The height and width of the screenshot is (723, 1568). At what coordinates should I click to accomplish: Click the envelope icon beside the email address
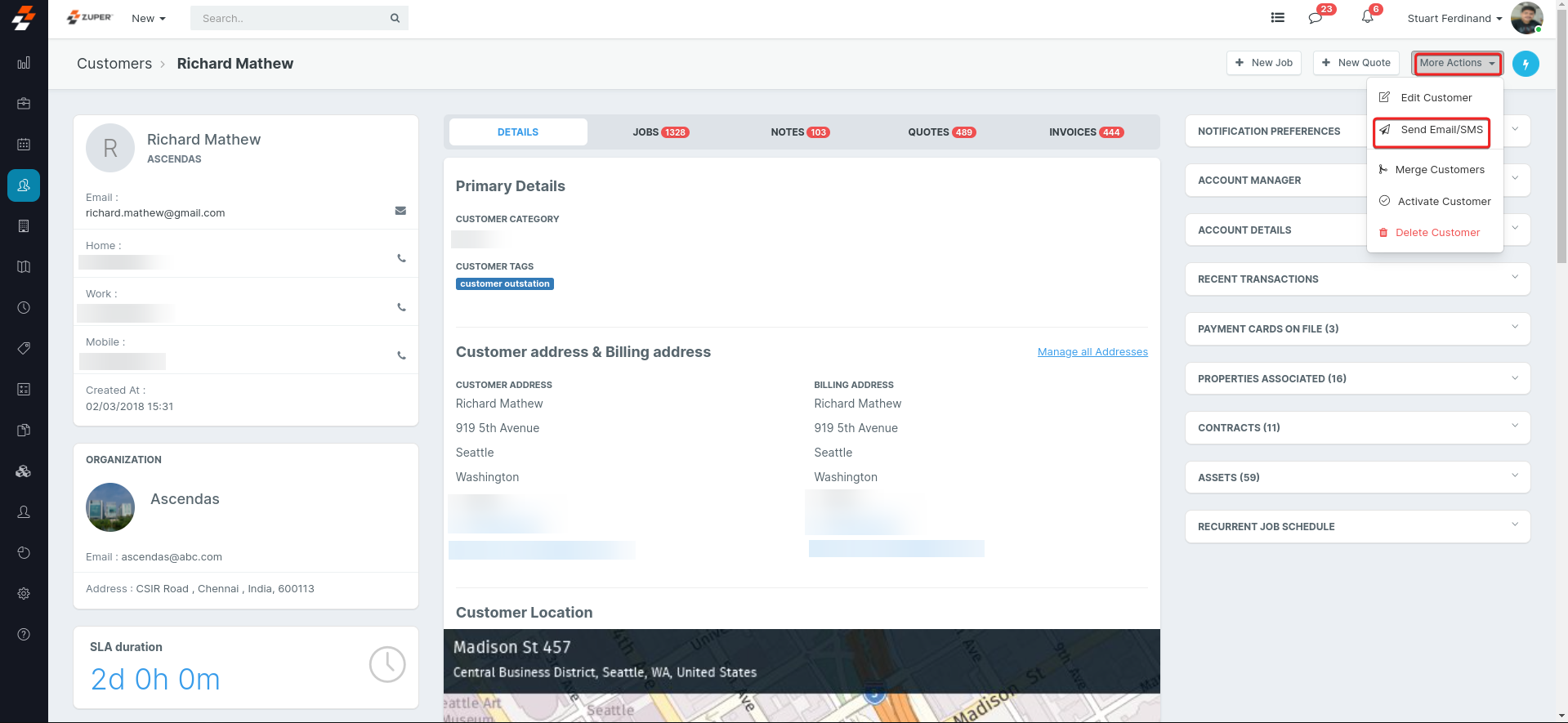tap(400, 211)
